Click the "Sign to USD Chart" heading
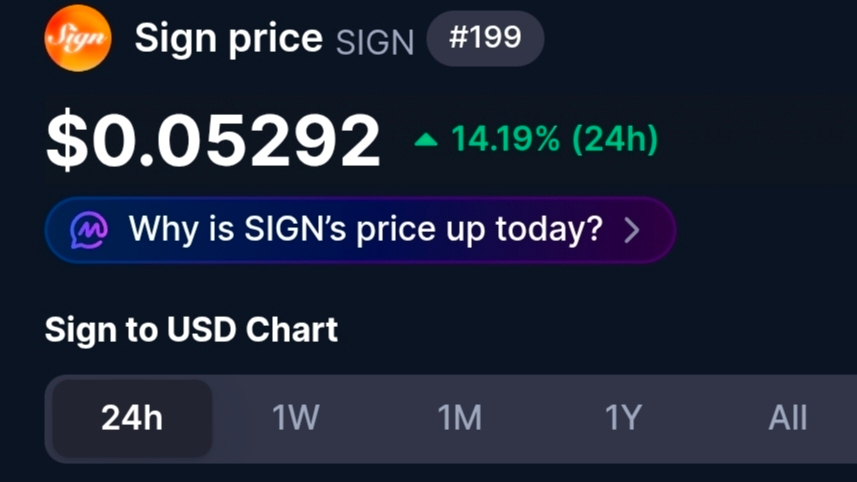This screenshot has width=857, height=482. (191, 330)
